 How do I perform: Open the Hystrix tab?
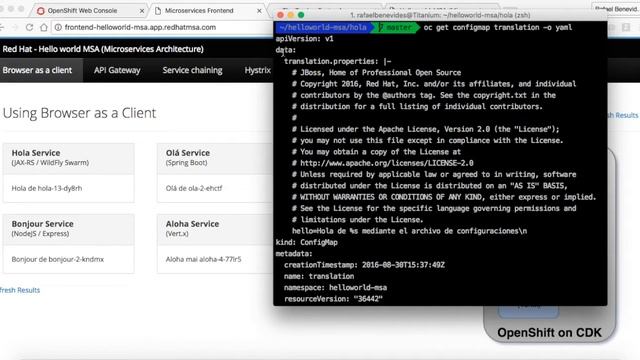(258, 70)
